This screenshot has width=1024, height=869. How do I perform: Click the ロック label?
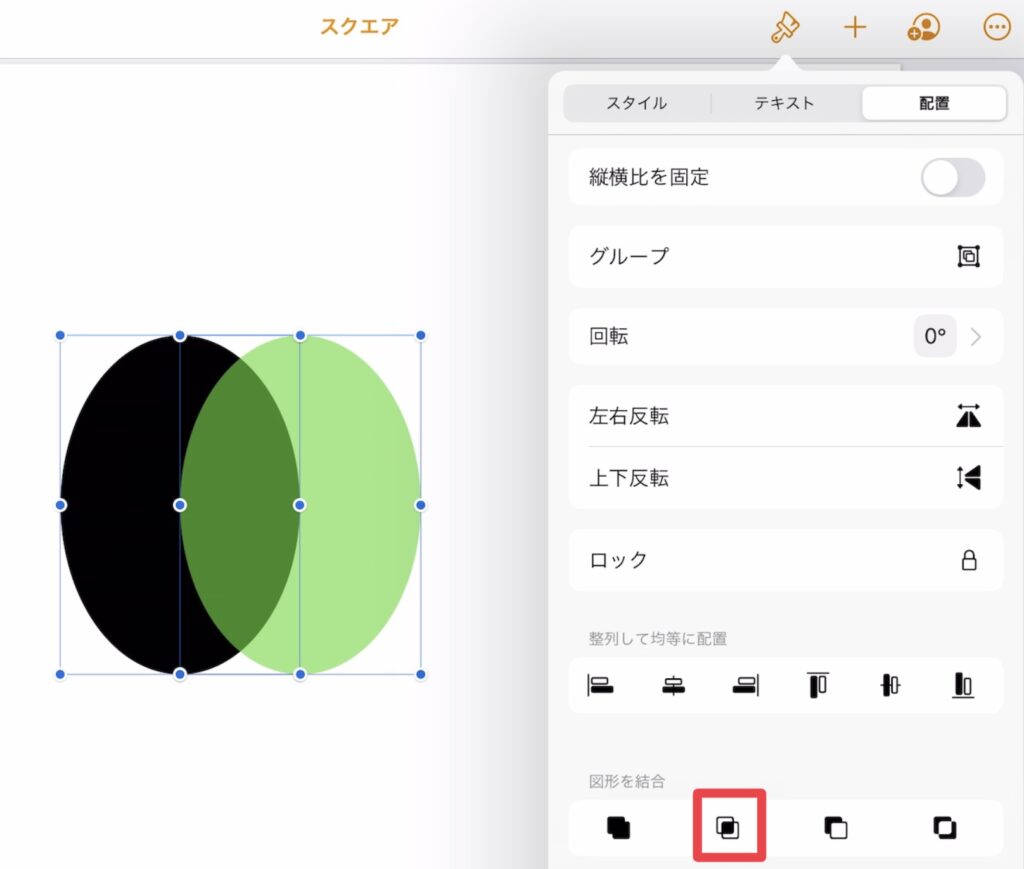click(x=618, y=560)
